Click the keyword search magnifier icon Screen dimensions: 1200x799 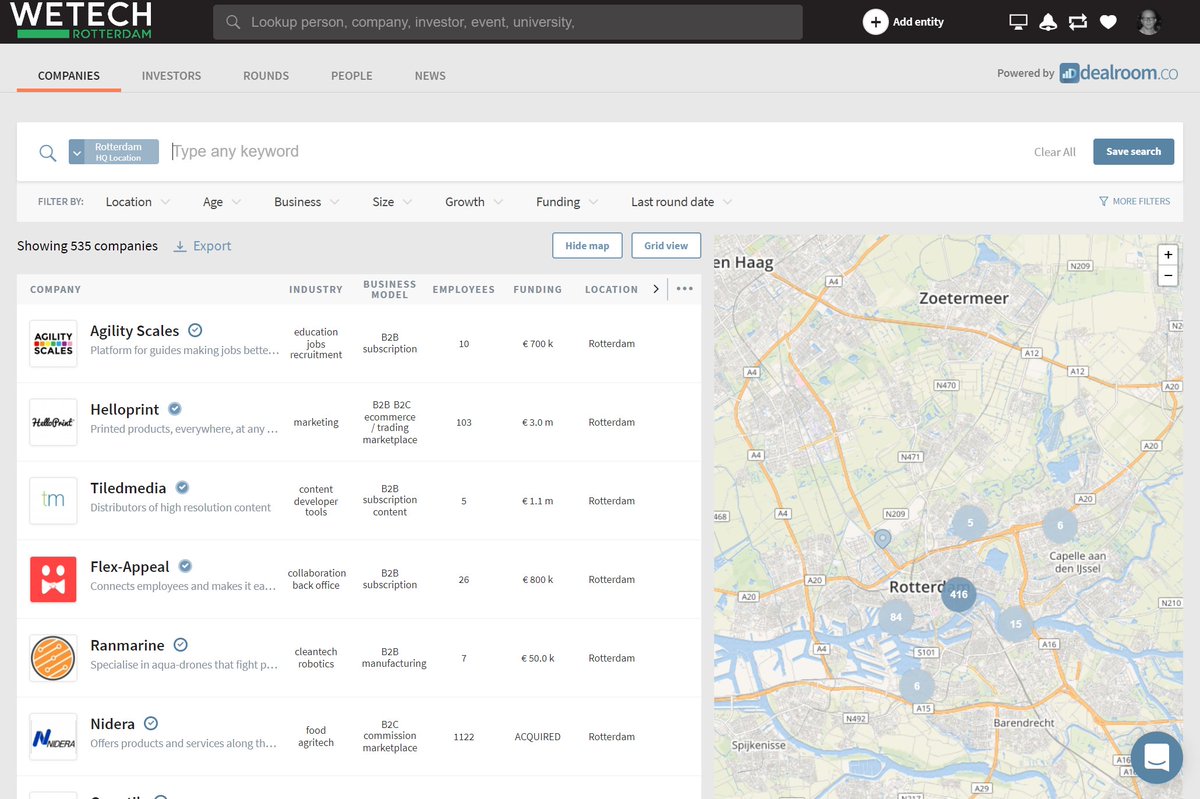point(47,152)
